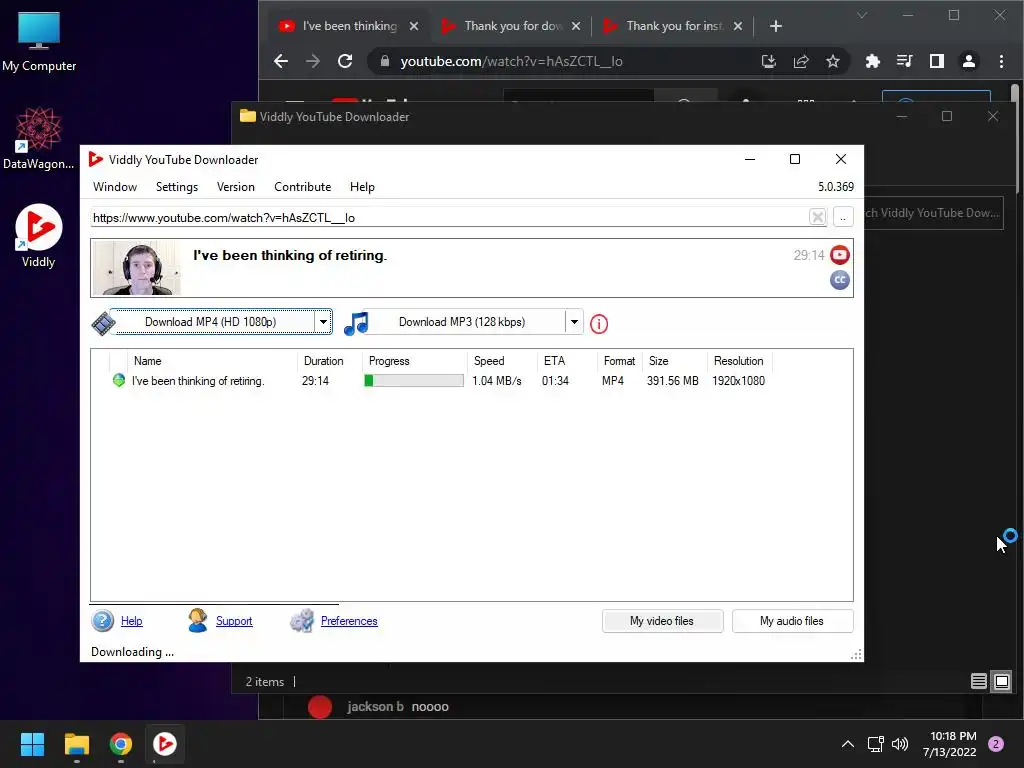Open My video files
Viewport: 1024px width, 768px height.
[x=662, y=621]
